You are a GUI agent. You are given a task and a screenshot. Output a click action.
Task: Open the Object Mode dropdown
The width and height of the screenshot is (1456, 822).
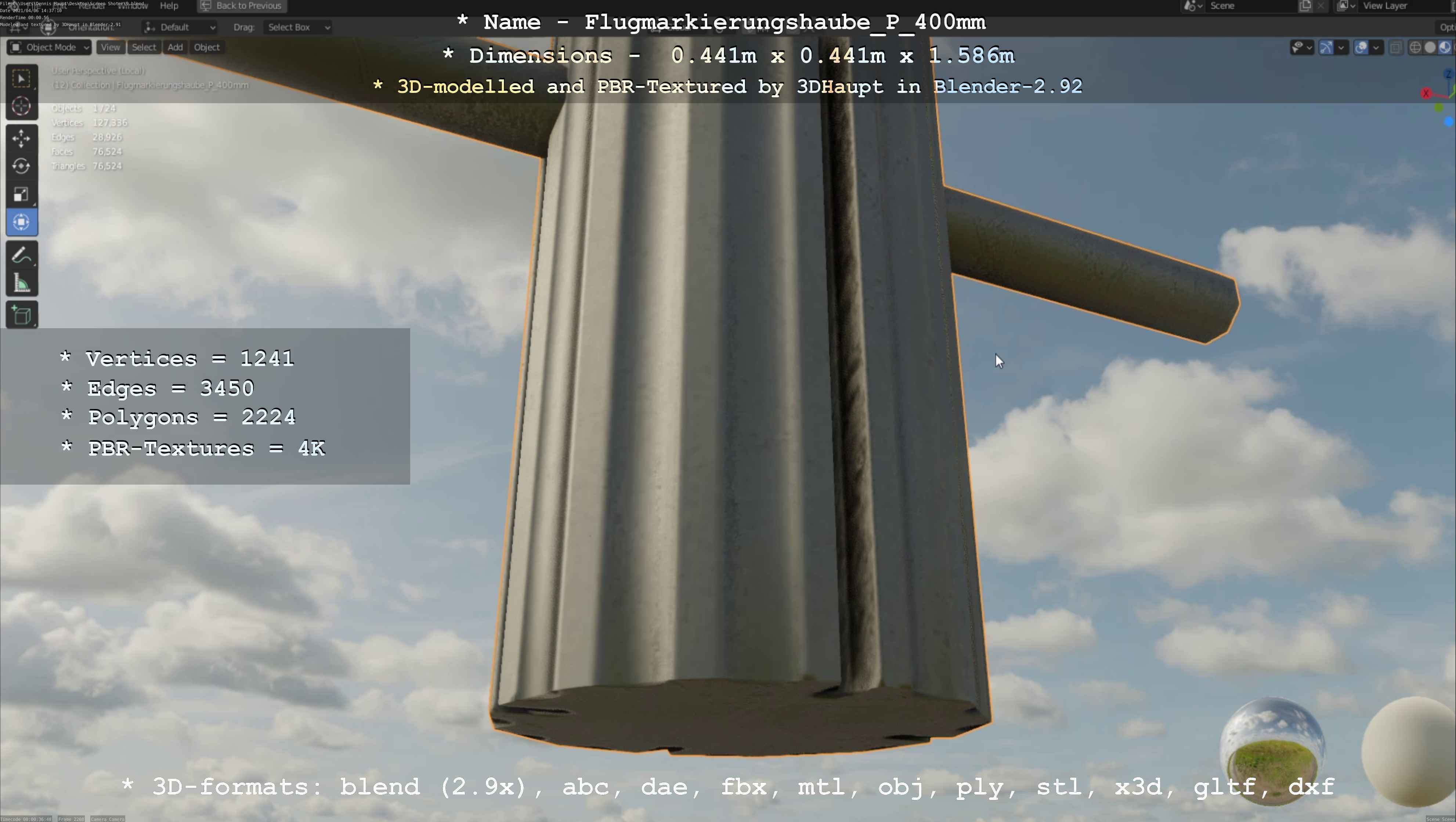point(49,47)
